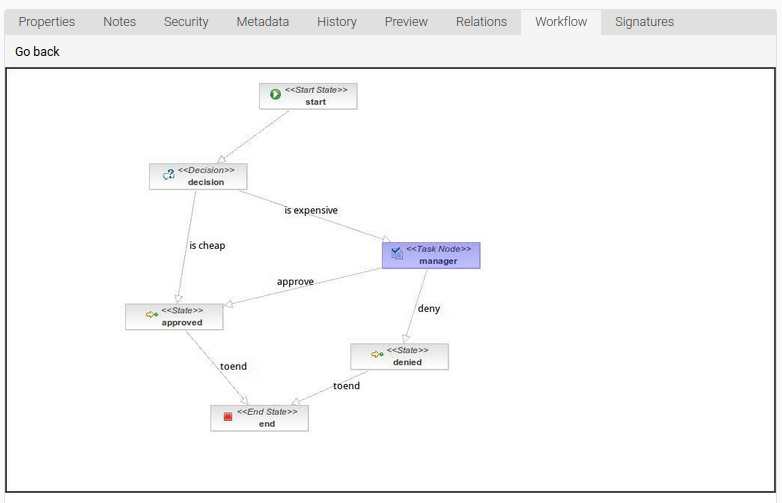Select the Metadata tab
The width and height of the screenshot is (782, 503).
(x=263, y=21)
